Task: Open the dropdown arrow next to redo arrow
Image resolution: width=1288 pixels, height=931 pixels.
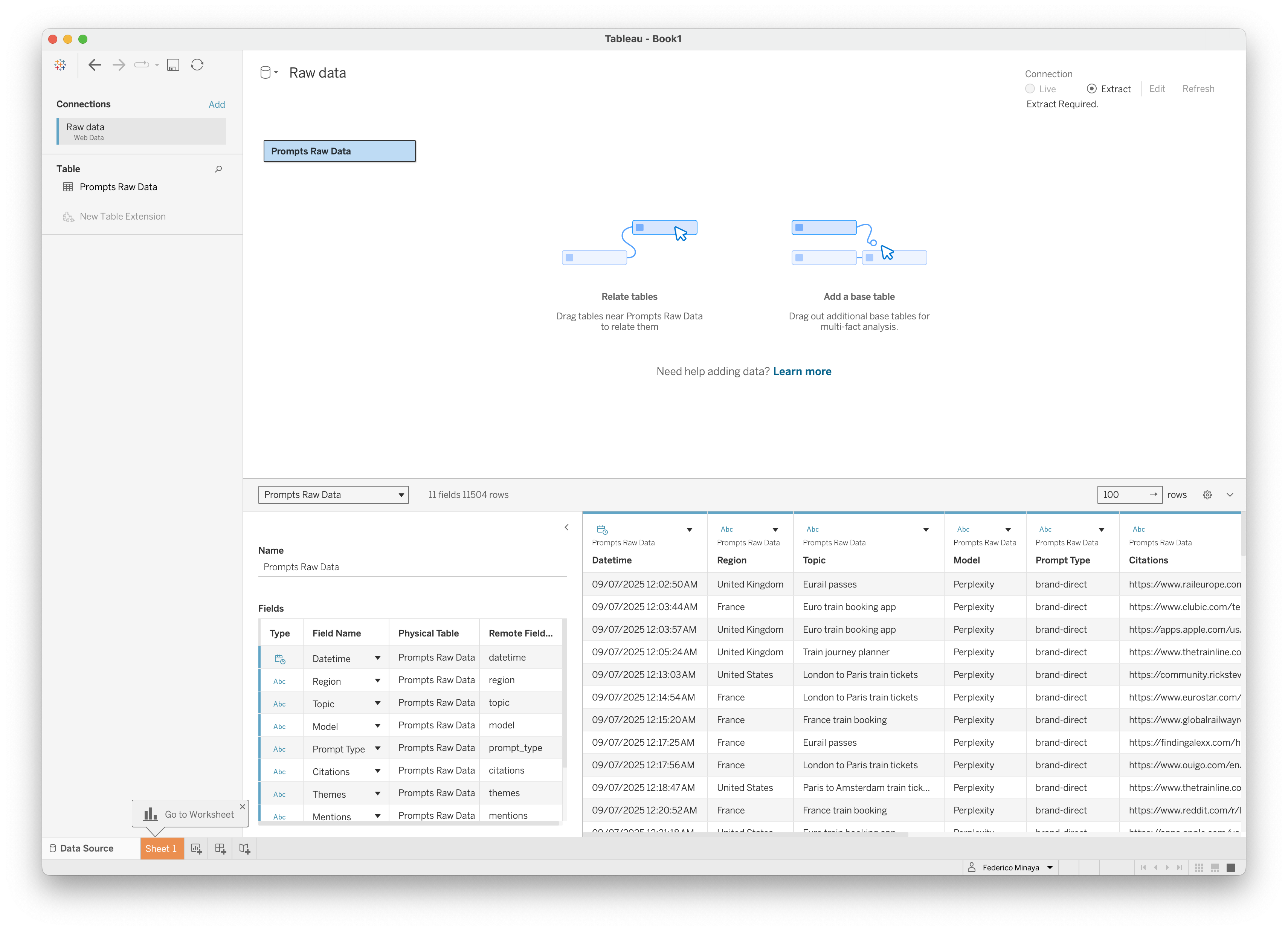Action: click(x=157, y=65)
